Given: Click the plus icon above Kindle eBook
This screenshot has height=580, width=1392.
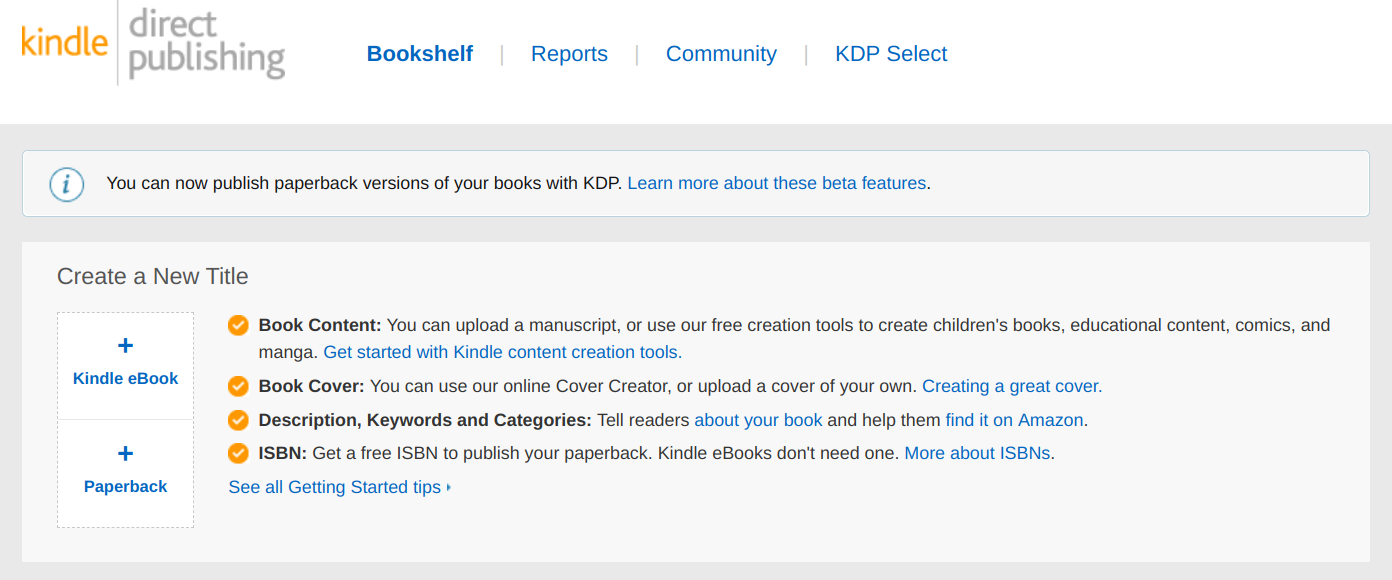Looking at the screenshot, I should point(126,346).
